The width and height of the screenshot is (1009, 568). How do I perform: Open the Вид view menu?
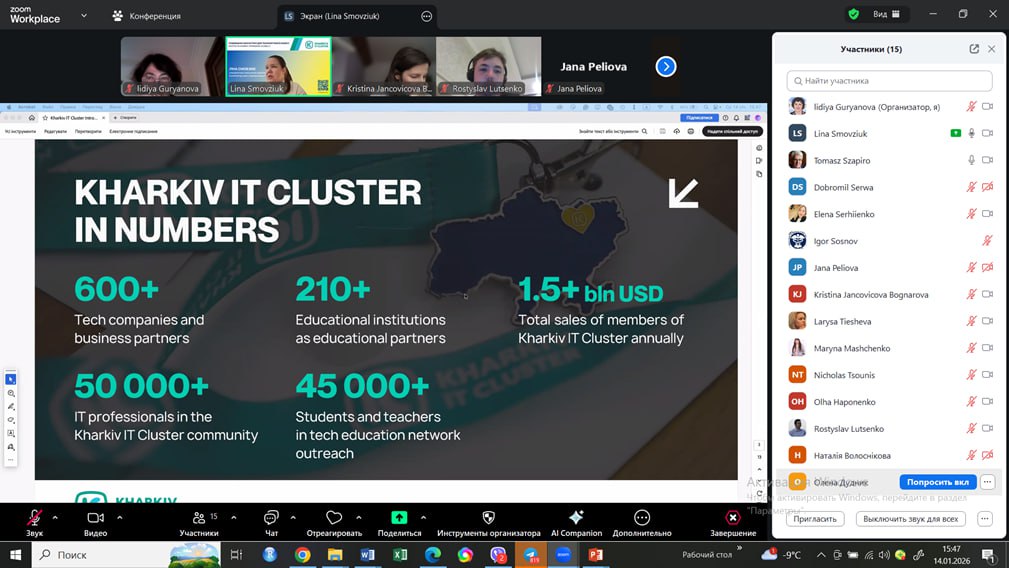point(886,15)
